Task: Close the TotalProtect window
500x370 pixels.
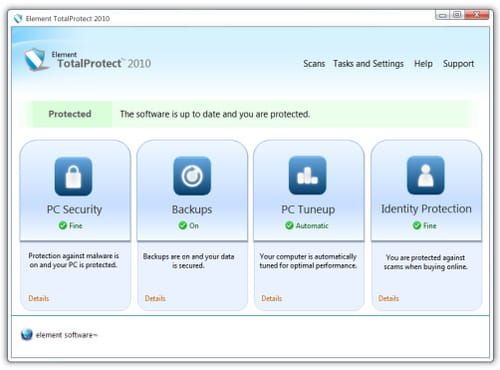Action: [477, 15]
